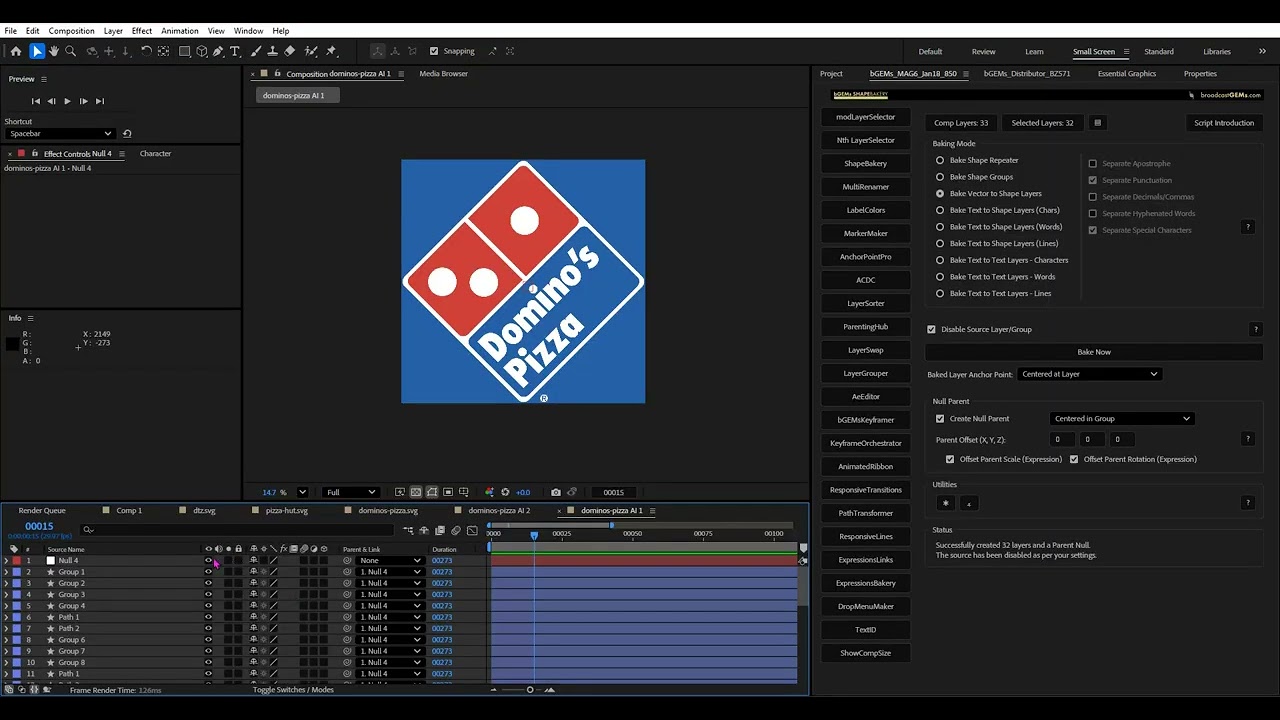Screen dimensions: 1280x720
Task: Open the ShapeBakery script
Action: click(x=866, y=163)
